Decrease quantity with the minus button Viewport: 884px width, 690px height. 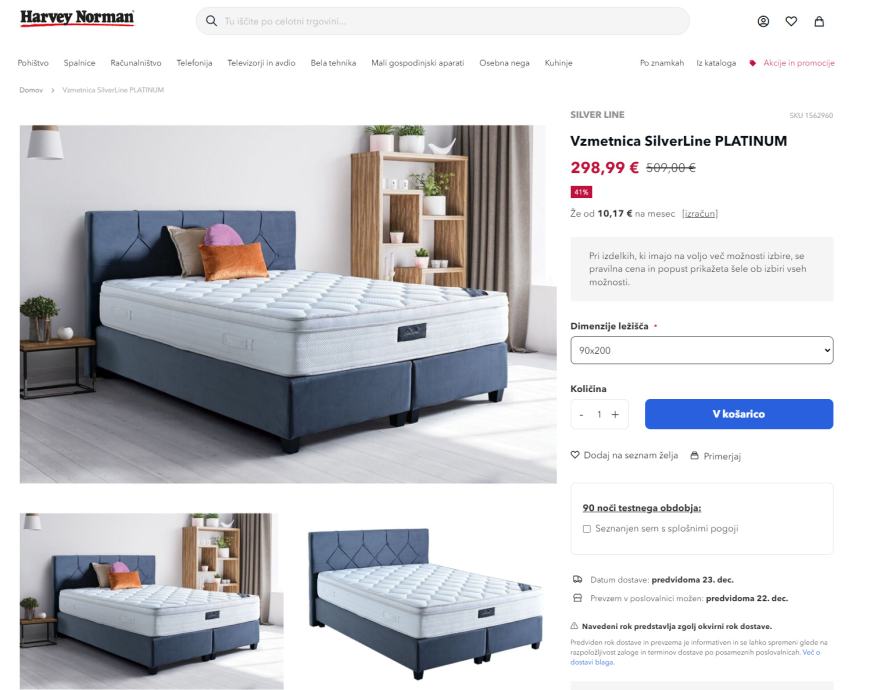coord(581,414)
